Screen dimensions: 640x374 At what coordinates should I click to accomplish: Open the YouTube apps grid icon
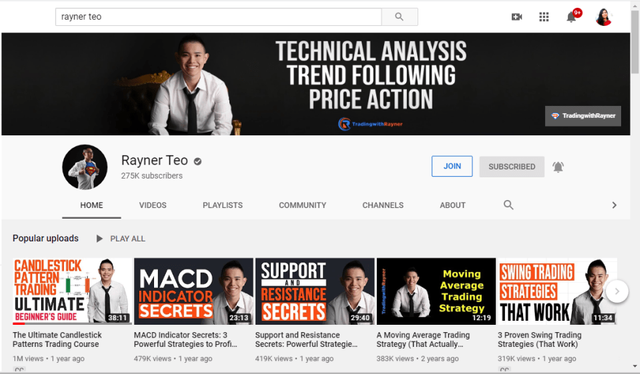[x=544, y=17]
